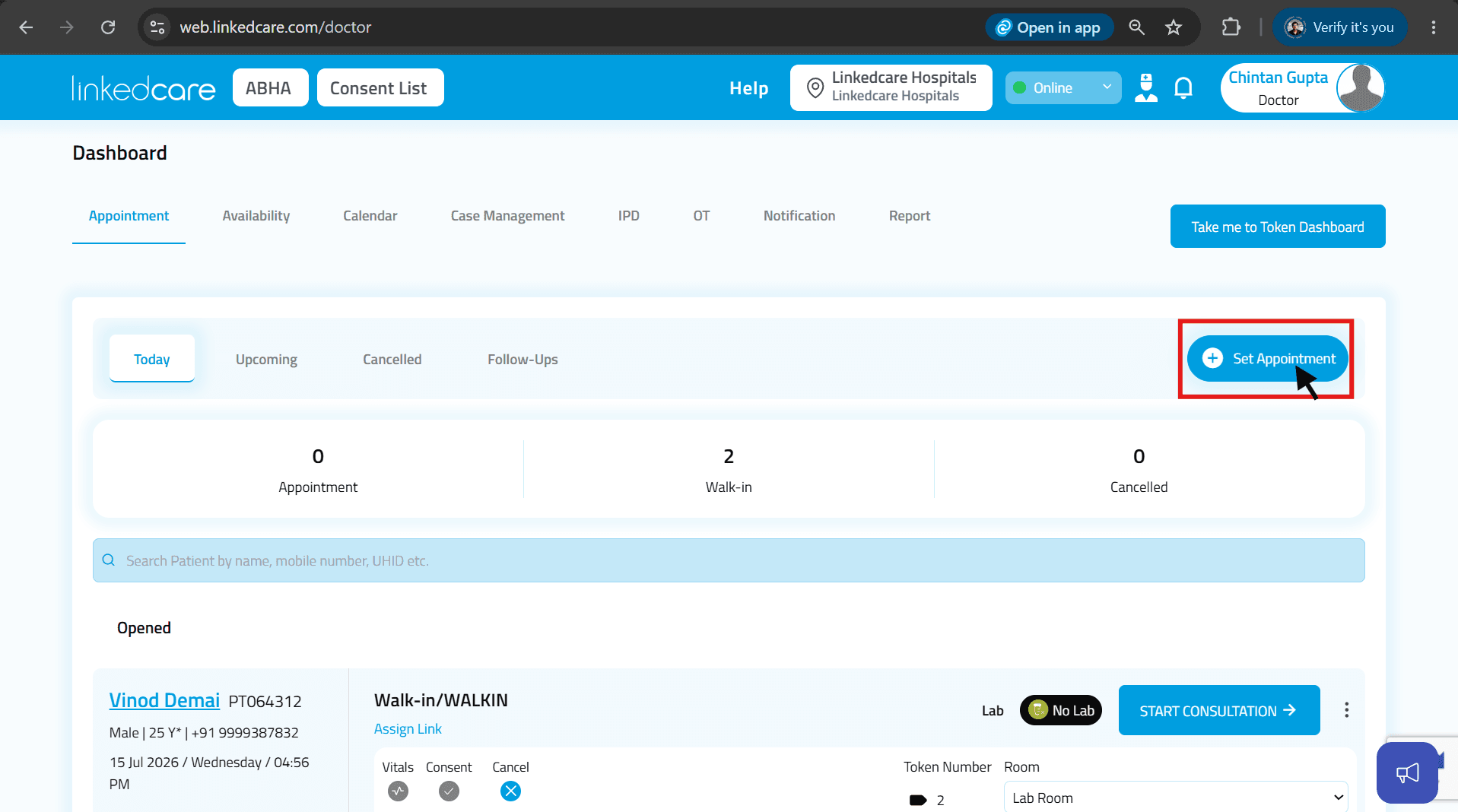
Task: Show Cancelled appointments tab
Action: tap(392, 359)
